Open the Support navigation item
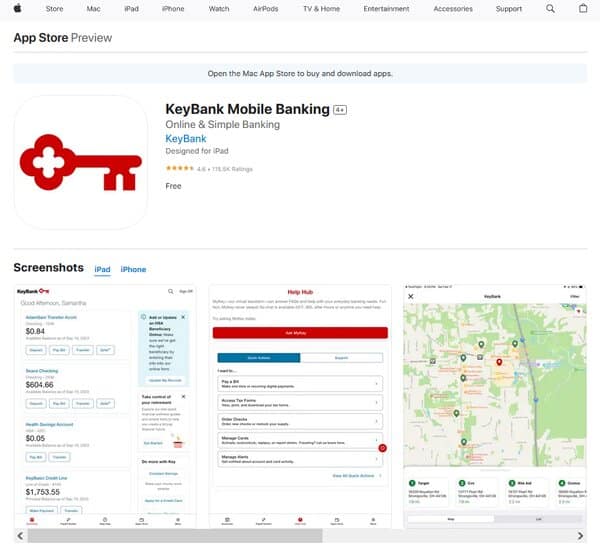The image size is (600, 549). (x=509, y=8)
